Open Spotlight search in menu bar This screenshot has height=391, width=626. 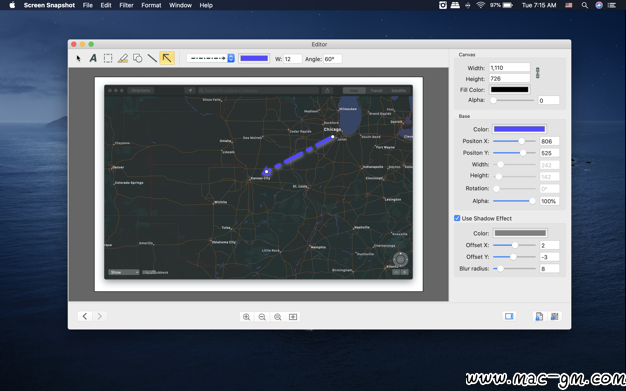pyautogui.click(x=584, y=5)
